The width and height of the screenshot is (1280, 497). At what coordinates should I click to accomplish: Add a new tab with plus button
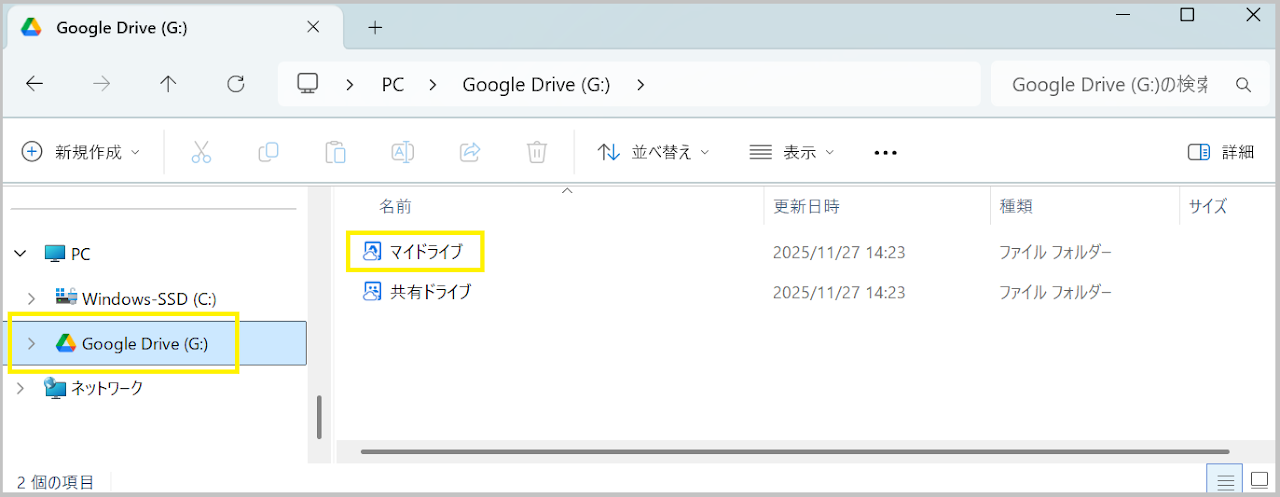pos(375,27)
